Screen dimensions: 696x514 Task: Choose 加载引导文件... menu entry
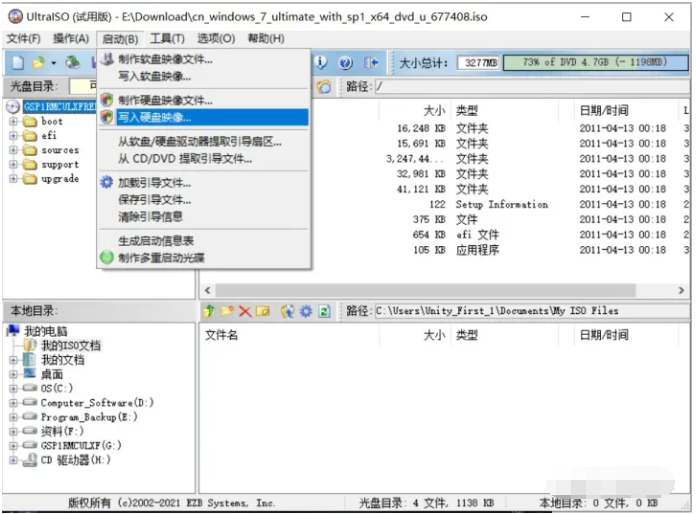click(204, 182)
